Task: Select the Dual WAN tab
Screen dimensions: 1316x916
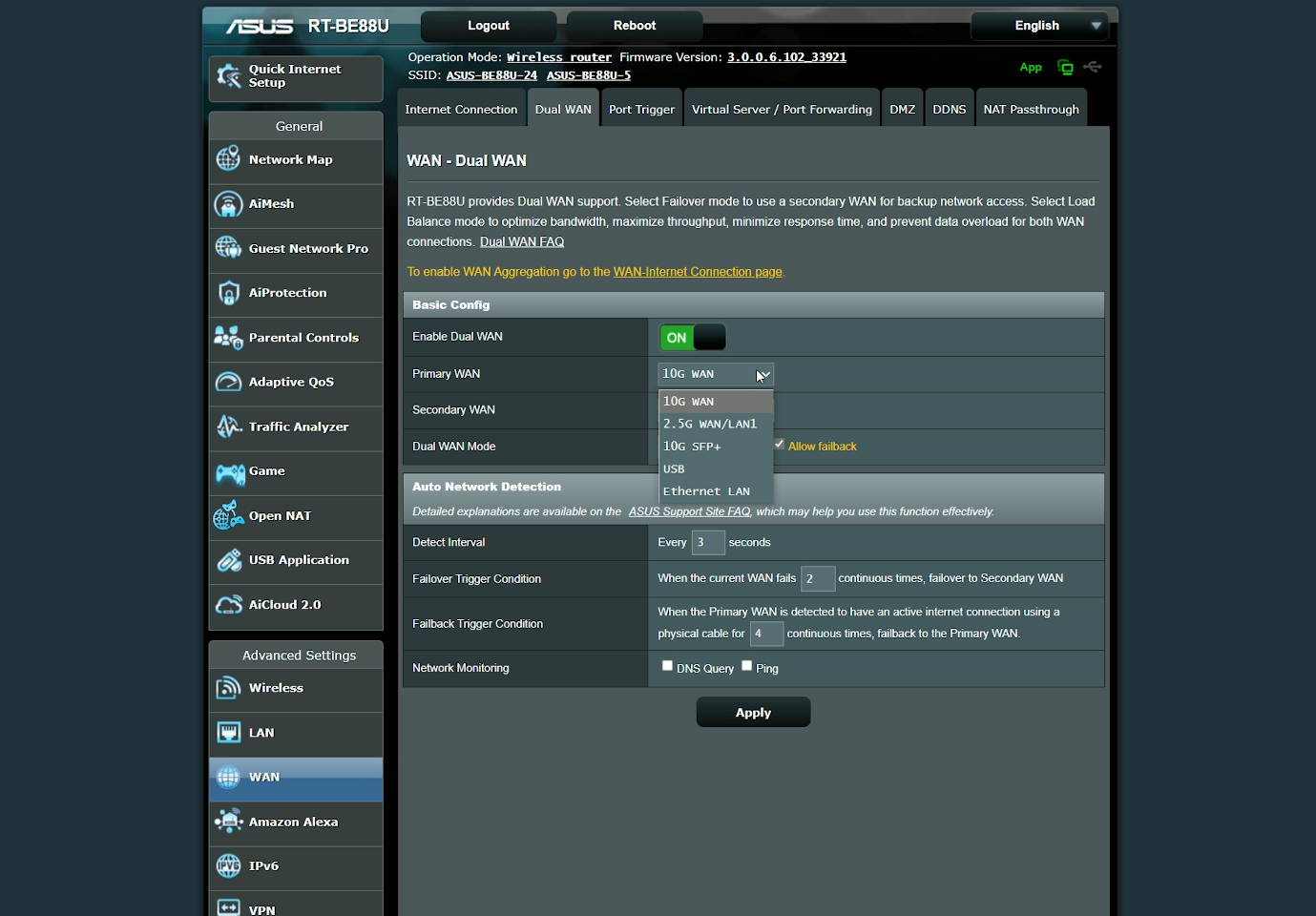Action: (563, 109)
